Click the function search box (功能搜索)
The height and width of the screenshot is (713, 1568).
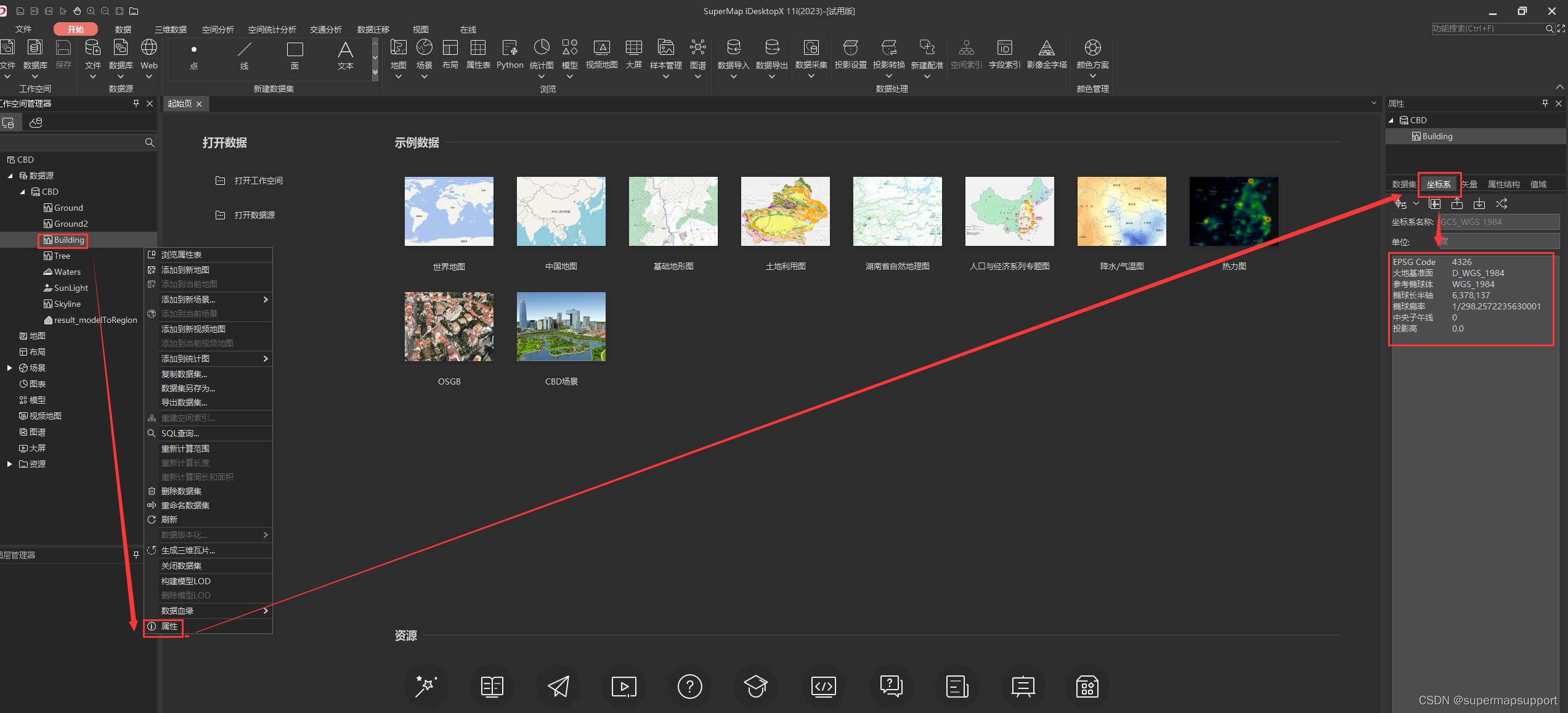coord(1487,28)
